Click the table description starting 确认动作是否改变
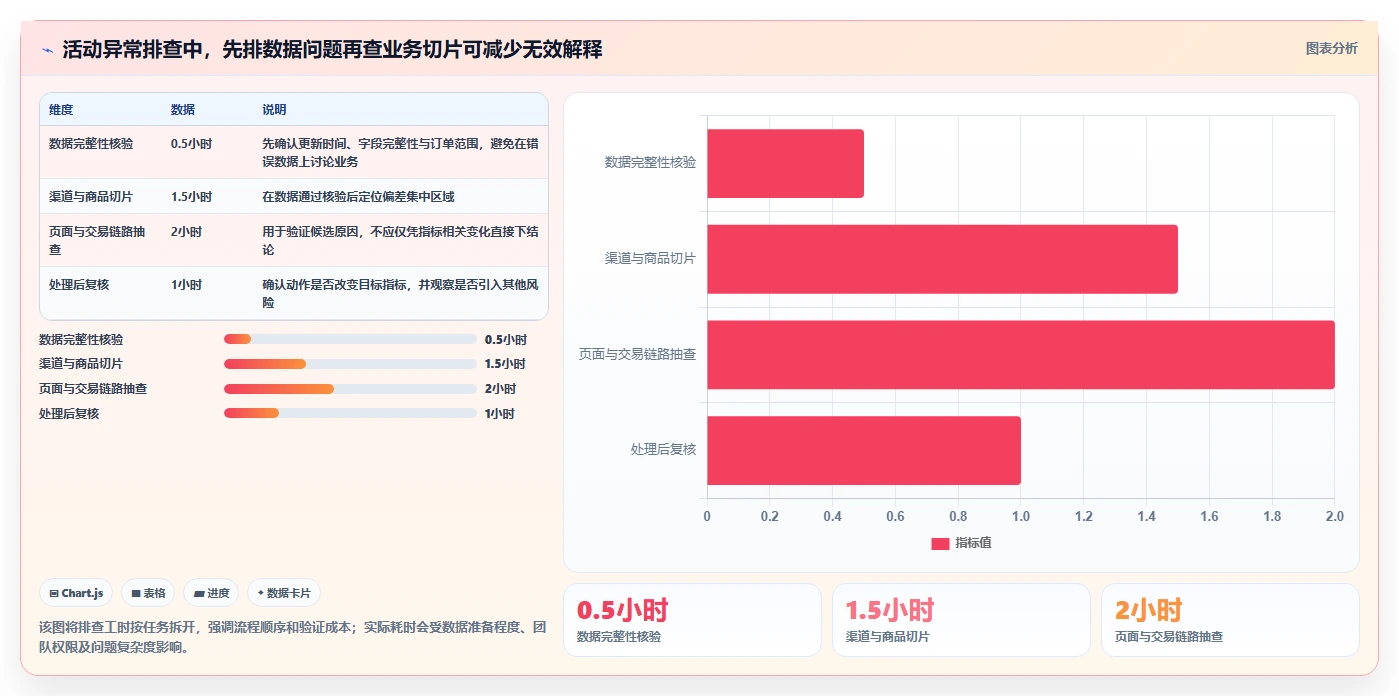Image resolution: width=1399 pixels, height=696 pixels. click(400, 294)
